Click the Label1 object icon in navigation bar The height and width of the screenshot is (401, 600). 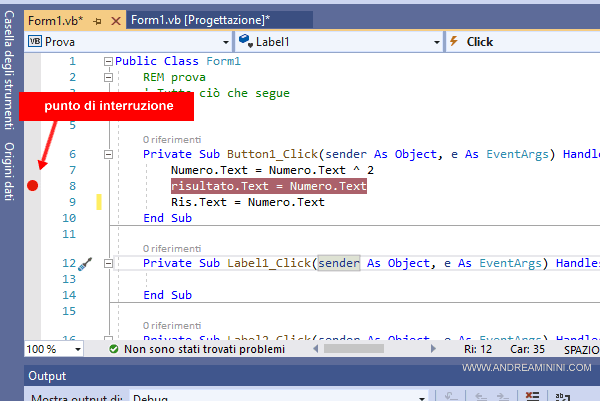point(245,42)
